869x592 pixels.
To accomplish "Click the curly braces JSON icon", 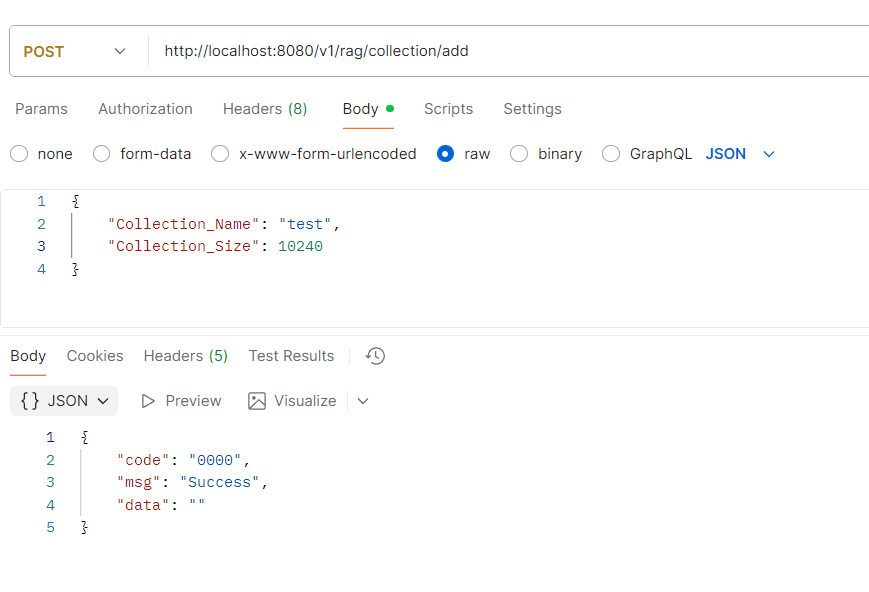I will [x=30, y=401].
